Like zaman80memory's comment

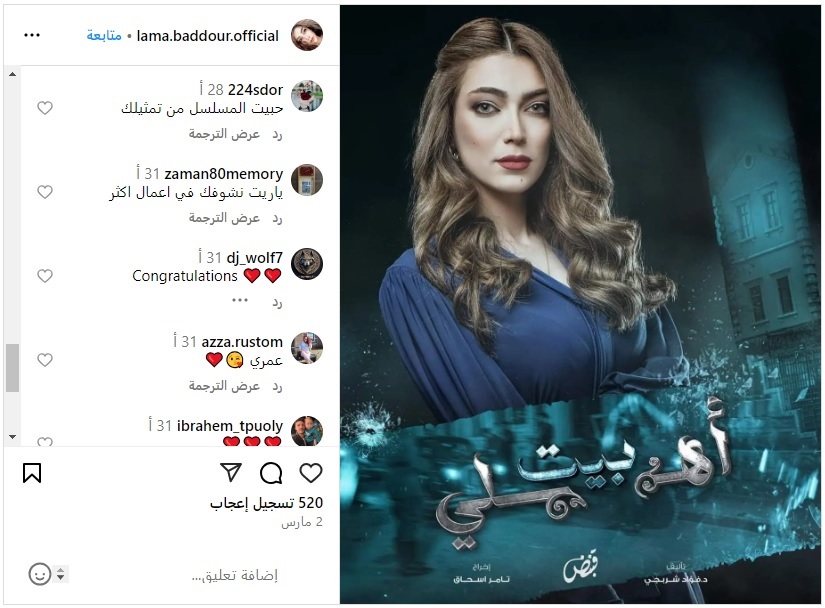click(45, 192)
